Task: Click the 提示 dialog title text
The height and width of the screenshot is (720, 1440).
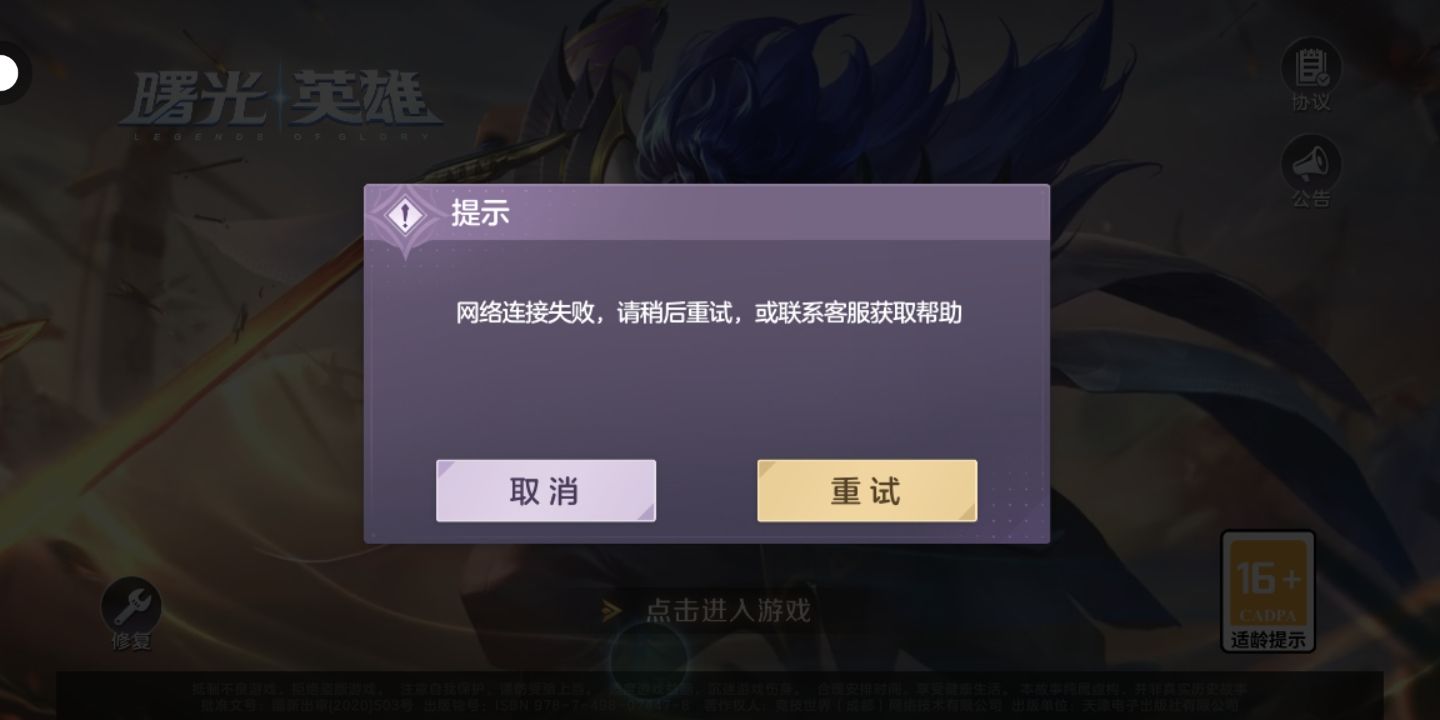Action: [480, 213]
